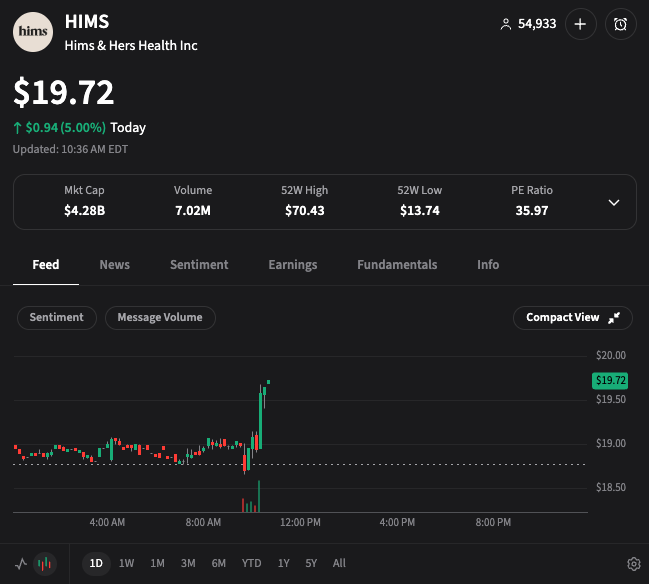
Task: Click the watchers person icon
Action: pos(506,24)
